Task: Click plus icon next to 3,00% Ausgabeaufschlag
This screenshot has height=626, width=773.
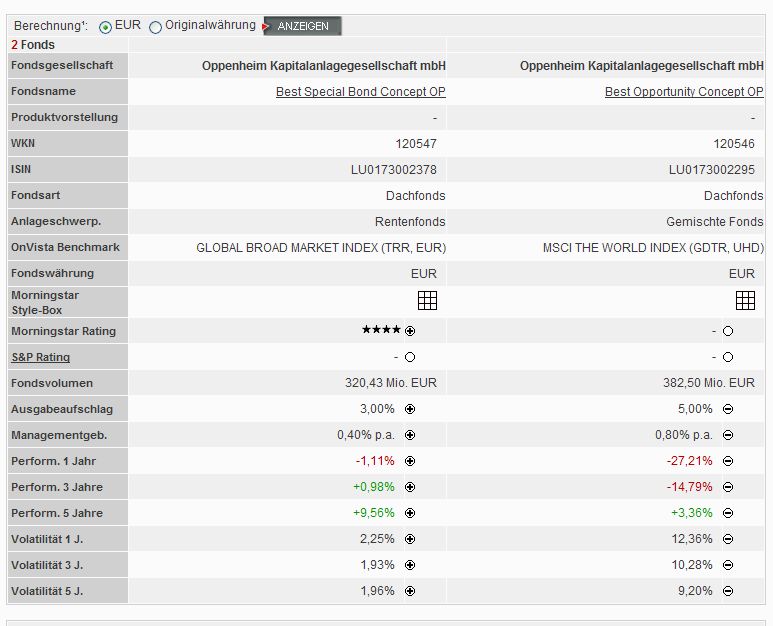Action: coord(410,409)
